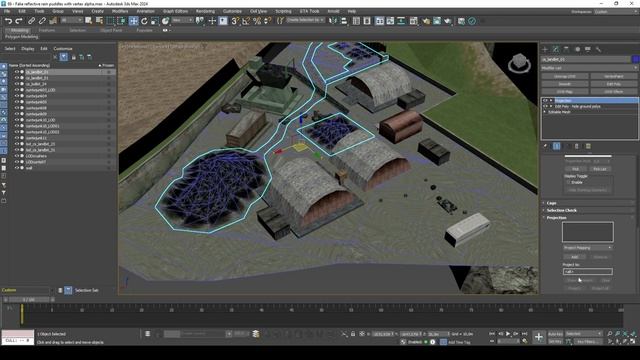Click Remove modifier trash icon below stack
Image resolution: width=640 pixels, height=360 pixels.
pyautogui.click(x=577, y=146)
